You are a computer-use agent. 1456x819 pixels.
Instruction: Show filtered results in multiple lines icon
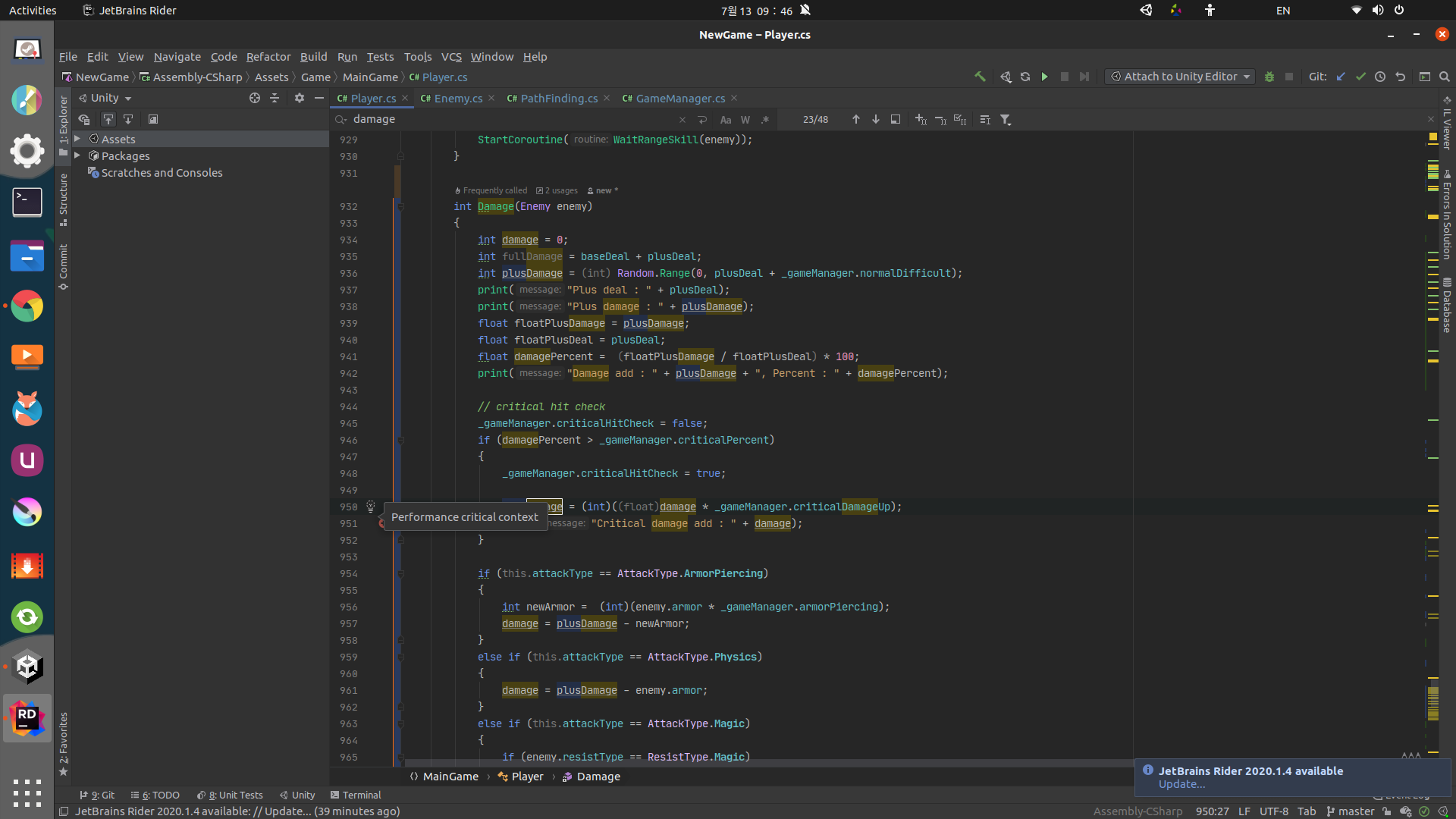click(x=985, y=120)
